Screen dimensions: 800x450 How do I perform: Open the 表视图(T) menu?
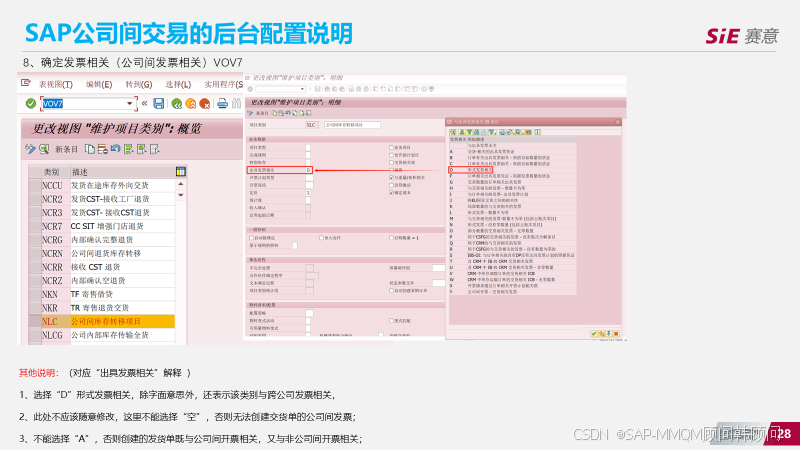pyautogui.click(x=56, y=84)
